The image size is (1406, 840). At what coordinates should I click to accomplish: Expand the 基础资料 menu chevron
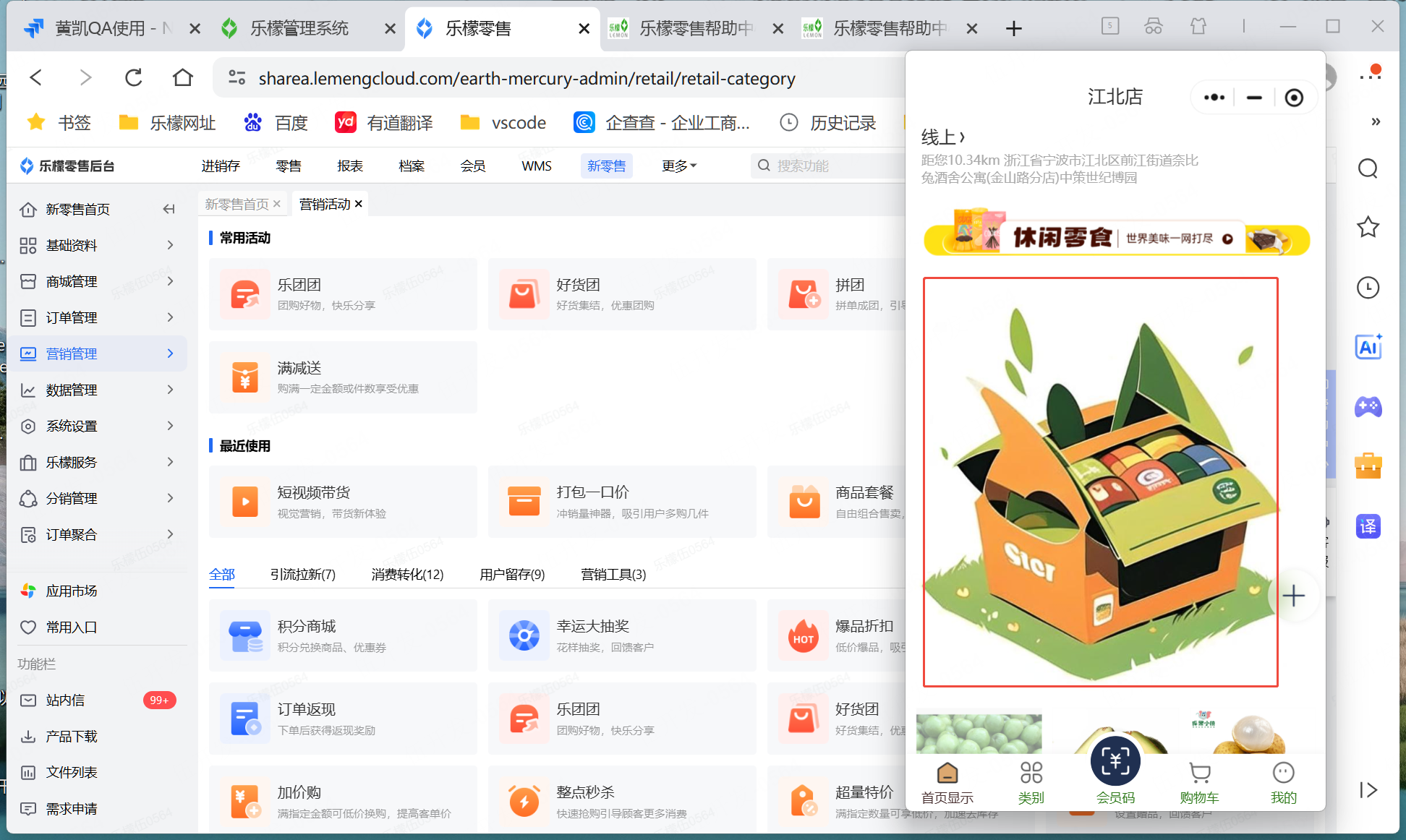171,245
